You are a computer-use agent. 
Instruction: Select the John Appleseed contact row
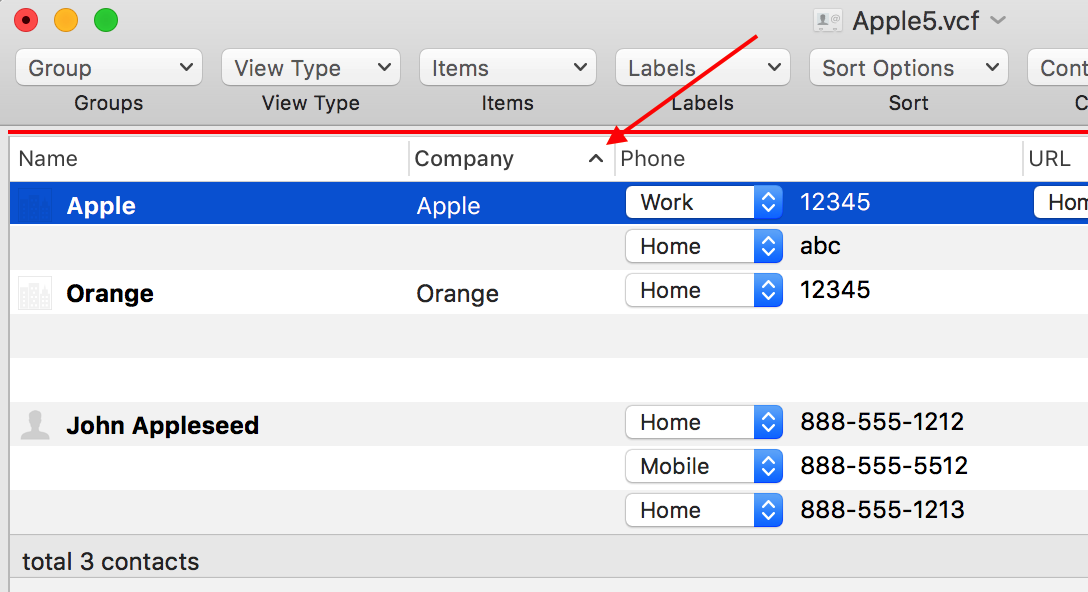(162, 425)
